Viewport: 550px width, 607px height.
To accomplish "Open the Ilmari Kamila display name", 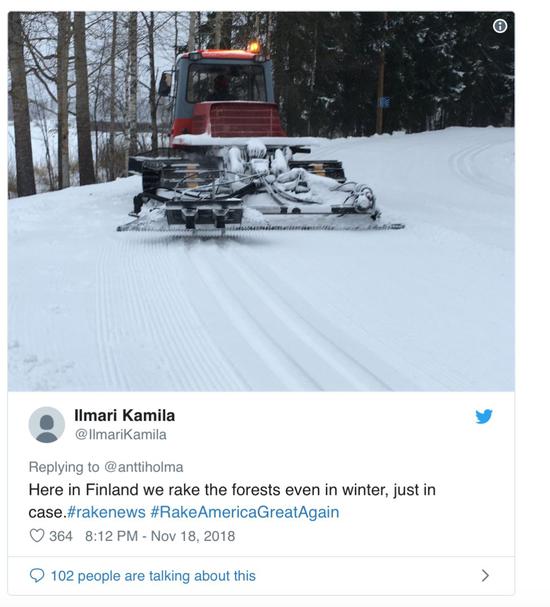I will coord(125,415).
